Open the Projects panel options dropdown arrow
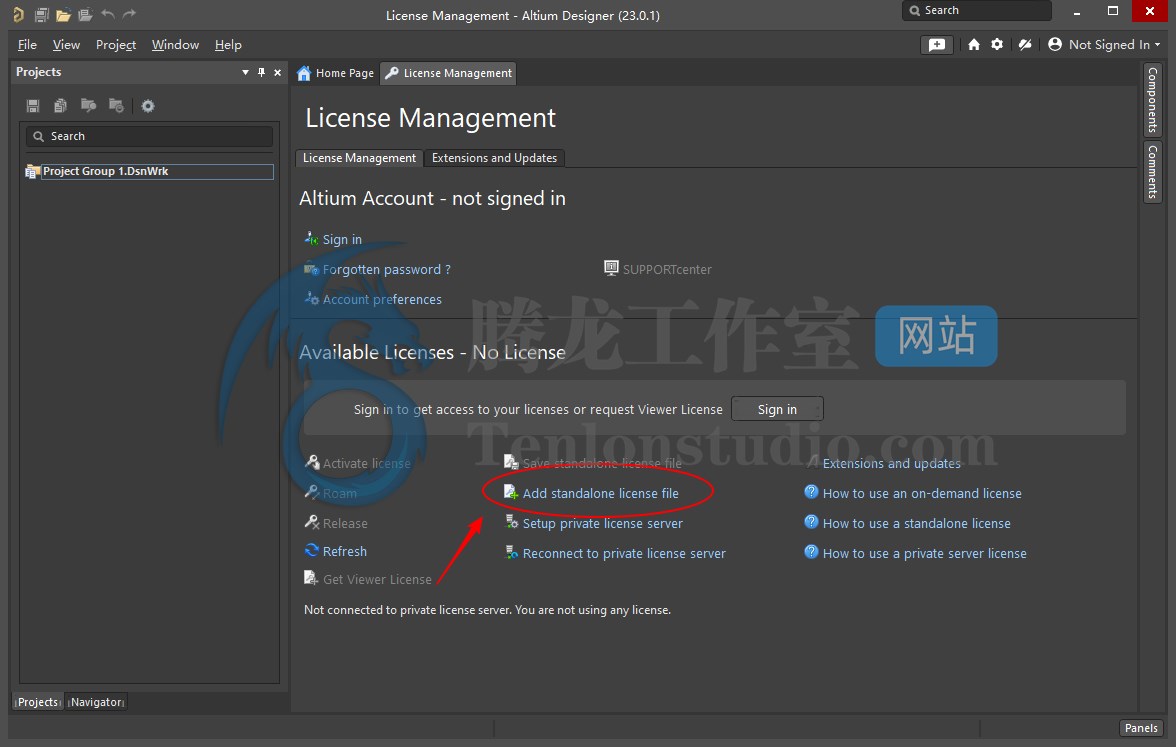 click(x=245, y=72)
